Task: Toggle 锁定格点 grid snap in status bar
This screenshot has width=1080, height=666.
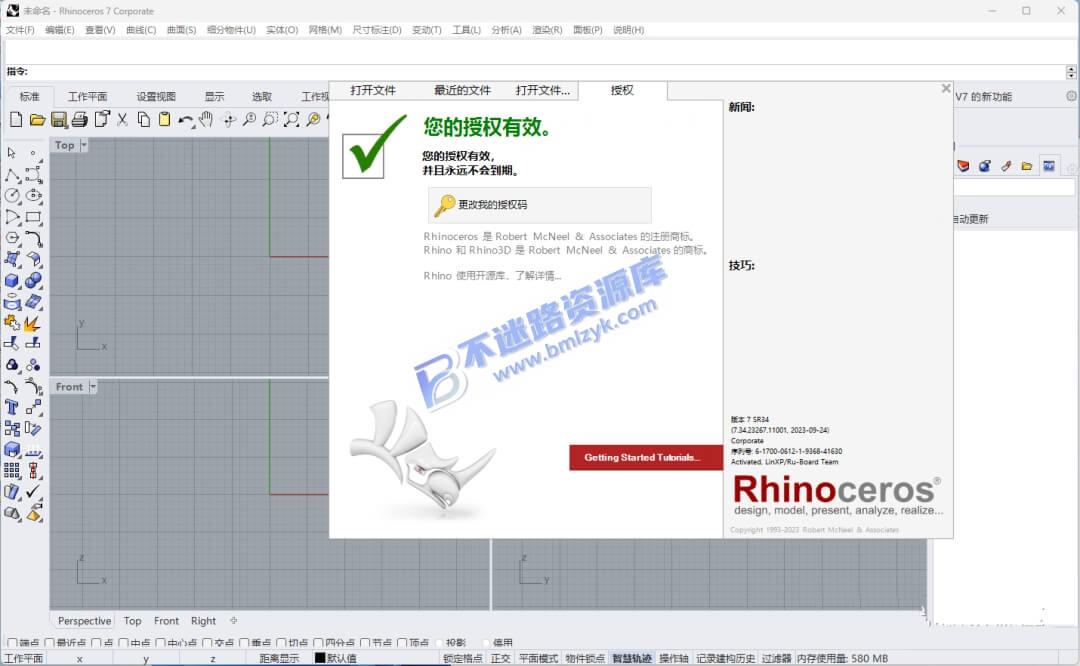Action: tap(462, 658)
